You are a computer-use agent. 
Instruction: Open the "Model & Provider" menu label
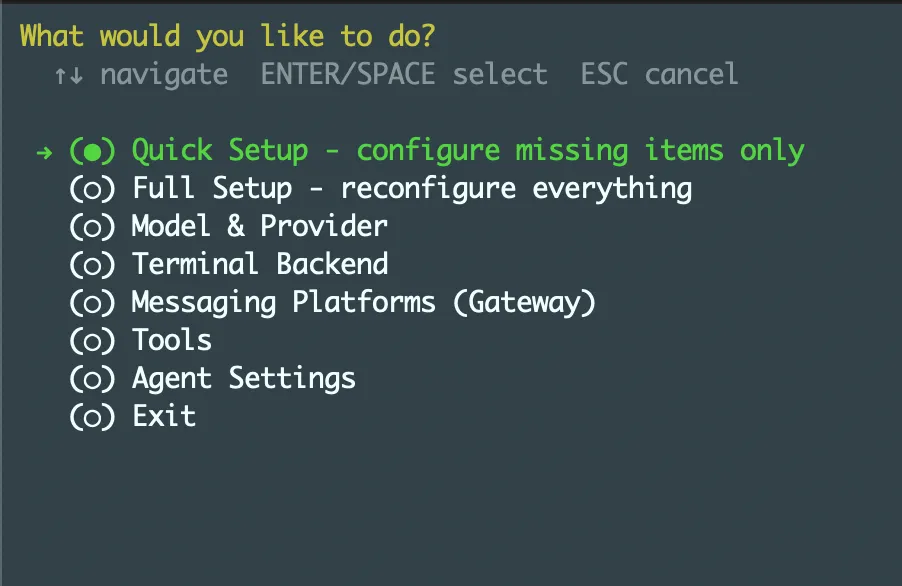click(x=260, y=227)
